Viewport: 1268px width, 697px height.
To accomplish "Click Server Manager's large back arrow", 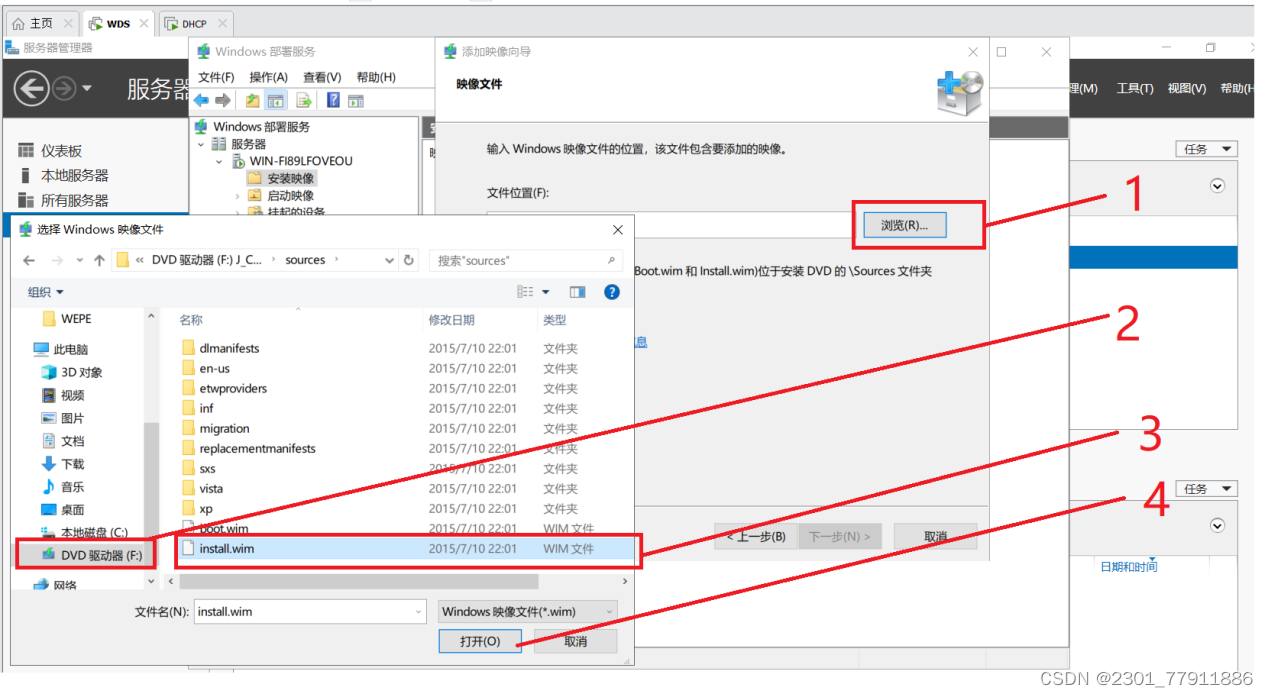I will click(x=31, y=89).
